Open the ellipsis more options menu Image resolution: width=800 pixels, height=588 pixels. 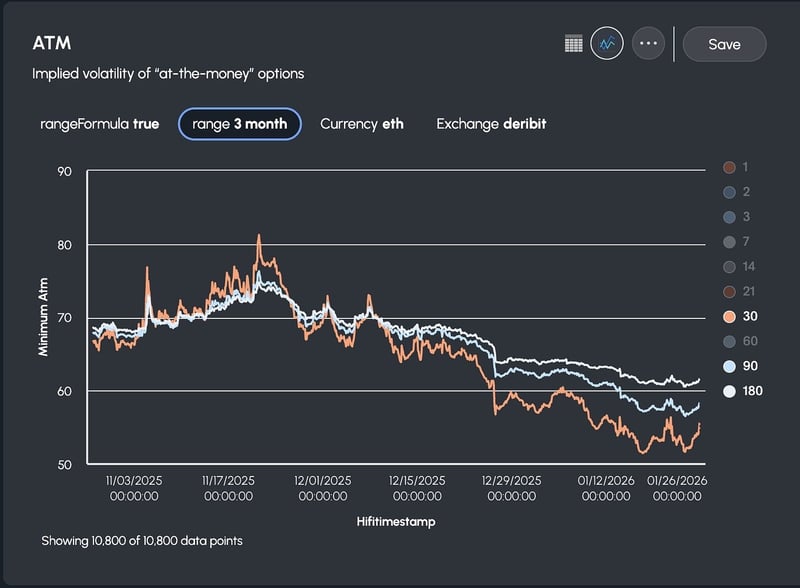[x=647, y=44]
